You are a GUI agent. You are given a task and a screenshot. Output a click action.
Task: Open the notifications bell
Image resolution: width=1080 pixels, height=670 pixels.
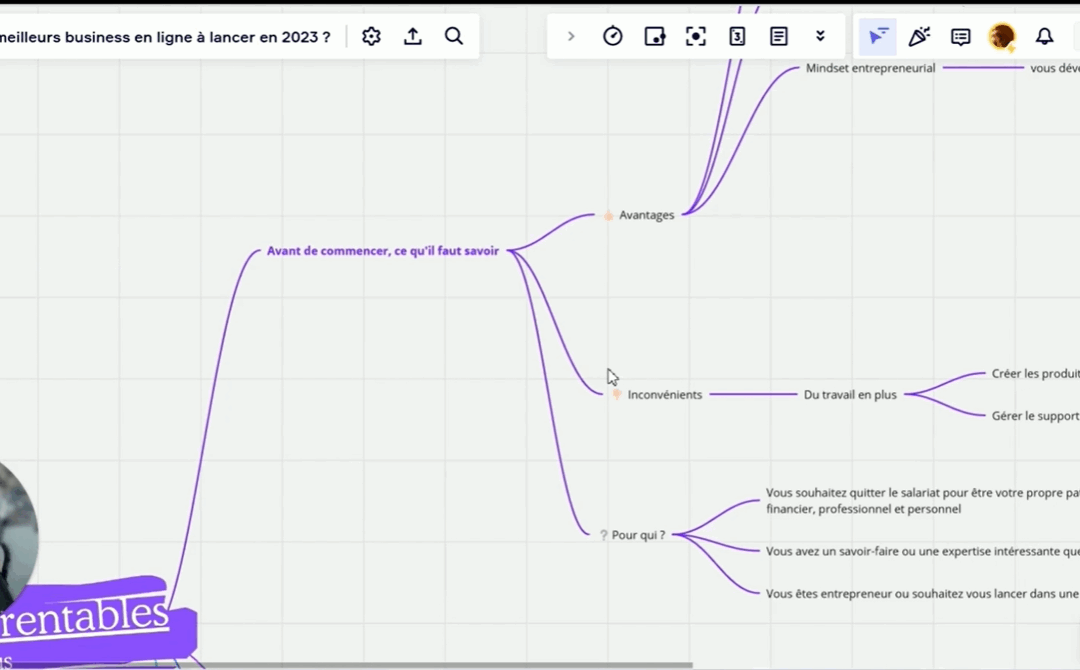[x=1044, y=37]
